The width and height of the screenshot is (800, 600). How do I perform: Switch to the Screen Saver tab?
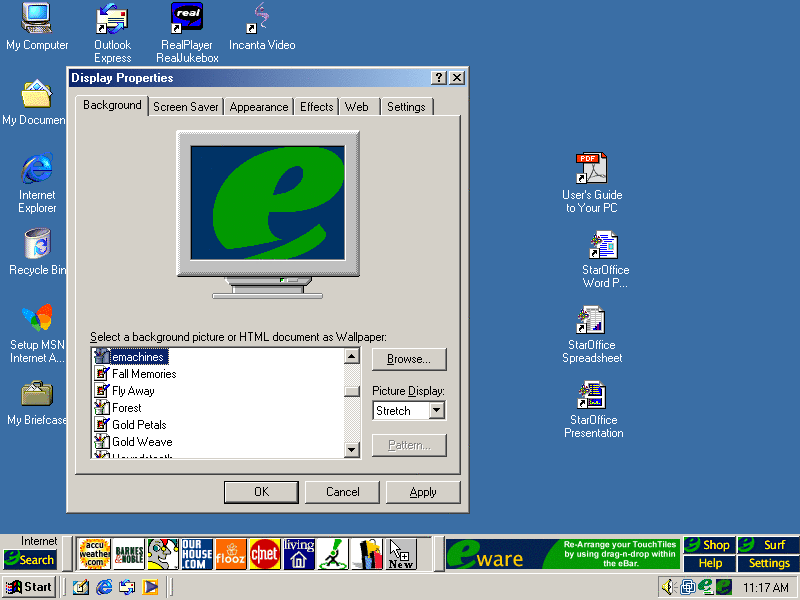(186, 107)
